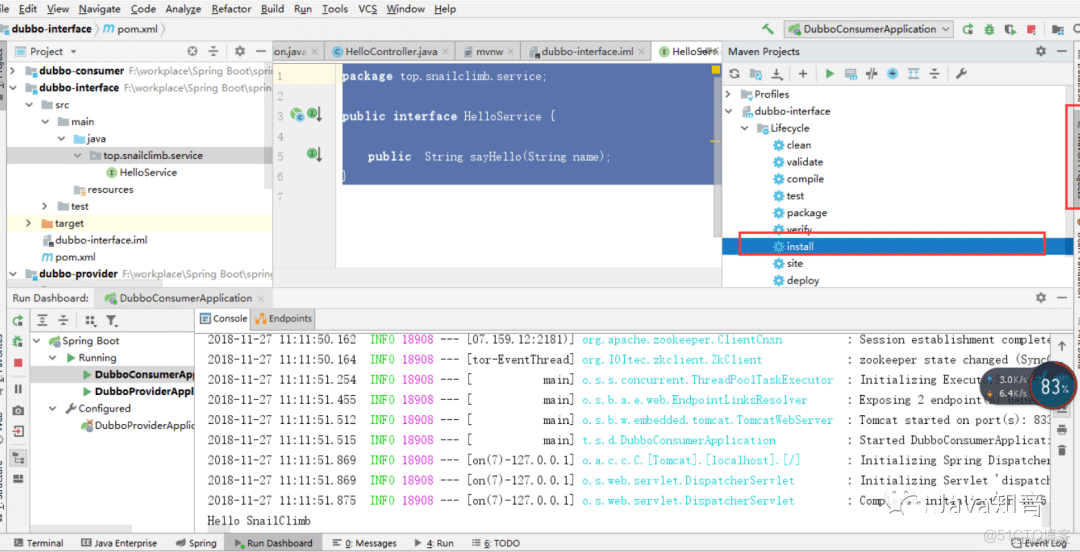Collapse Spring Boot node in Run Dashboard

pyautogui.click(x=37, y=340)
